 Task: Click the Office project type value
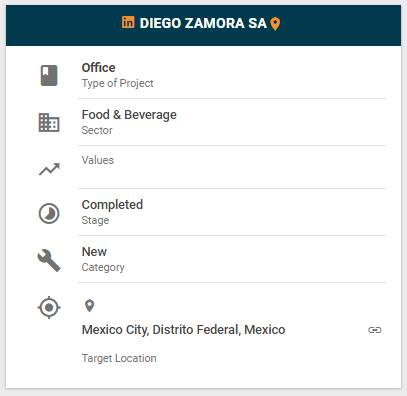[x=99, y=68]
